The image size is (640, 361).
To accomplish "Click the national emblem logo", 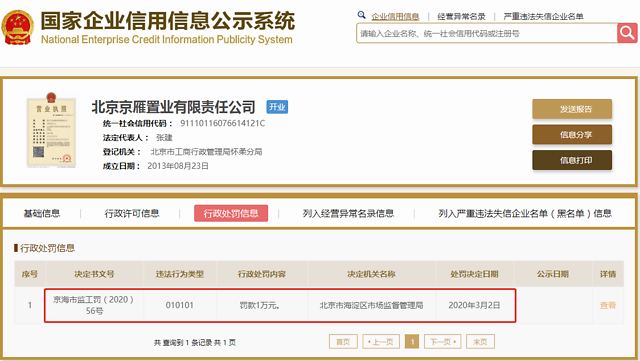I will click(x=17, y=27).
